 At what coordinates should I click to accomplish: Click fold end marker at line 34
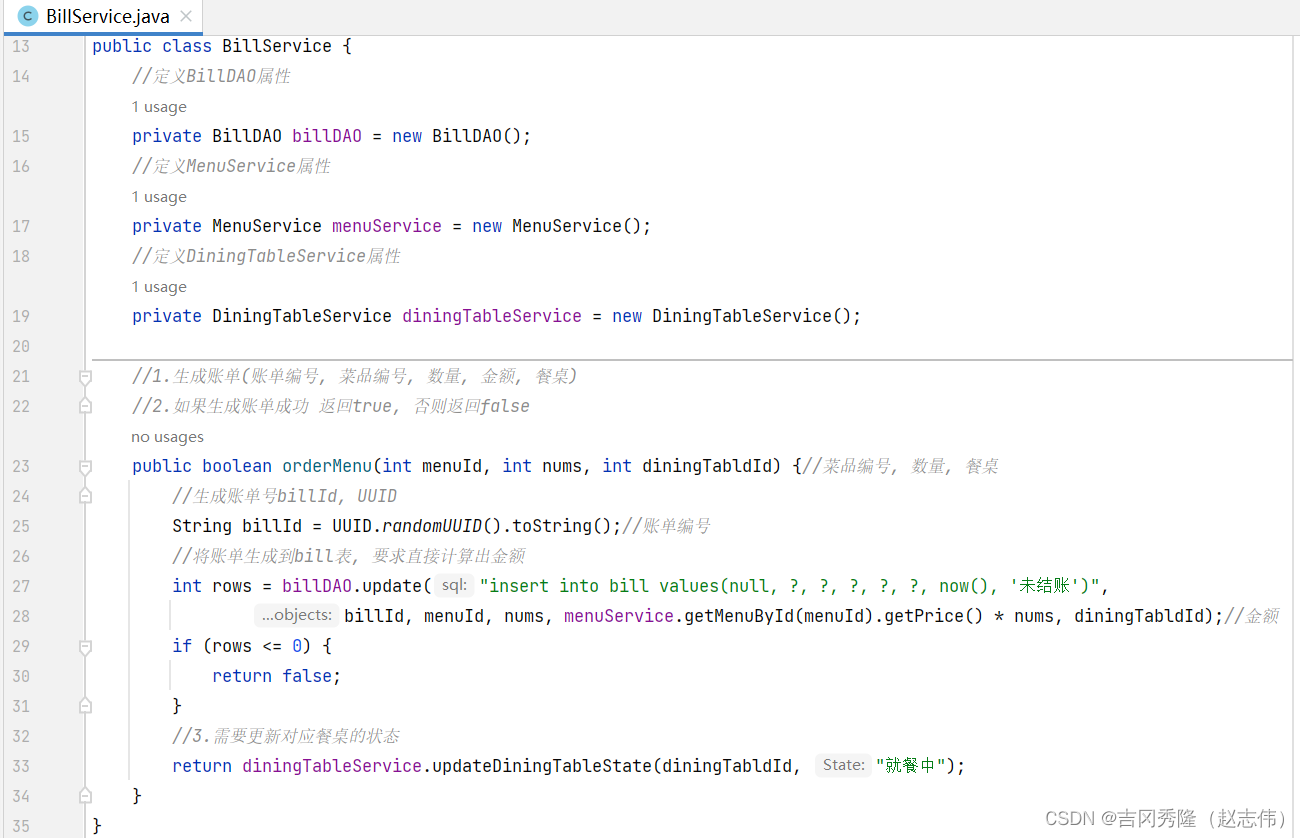point(85,796)
